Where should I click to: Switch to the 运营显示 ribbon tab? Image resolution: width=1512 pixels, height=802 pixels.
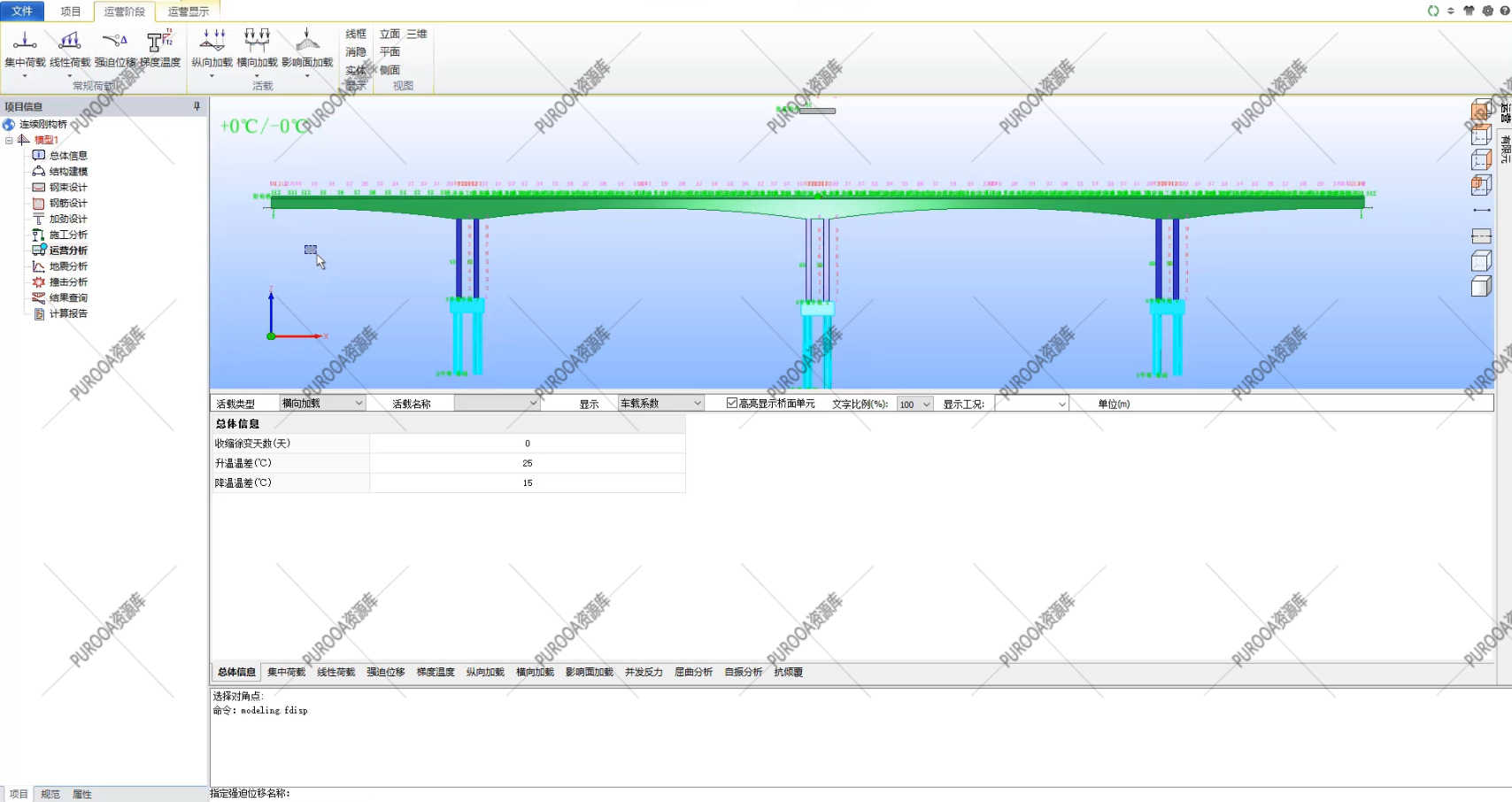pos(189,12)
